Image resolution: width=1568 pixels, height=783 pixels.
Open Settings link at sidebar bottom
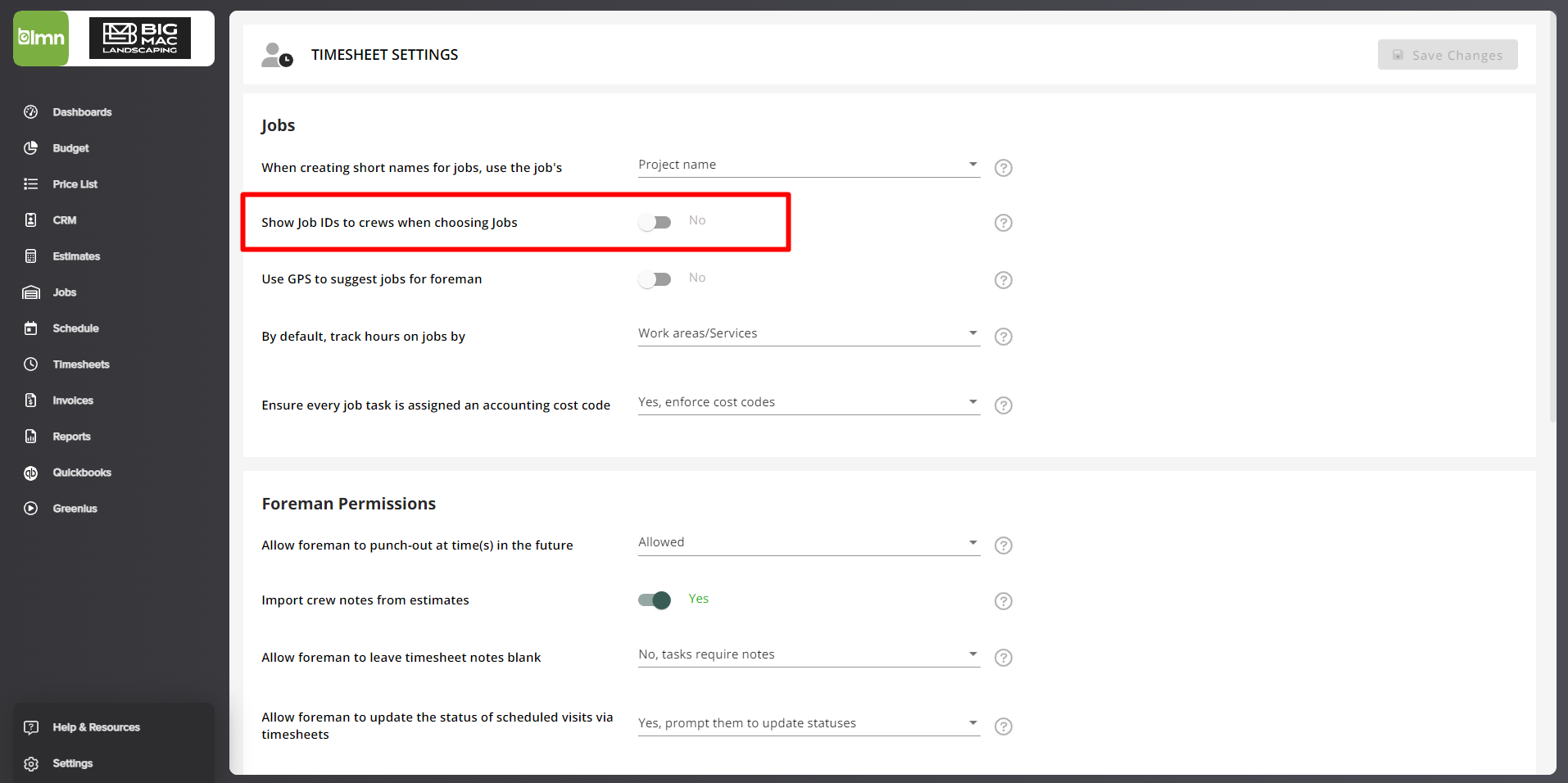coord(73,763)
